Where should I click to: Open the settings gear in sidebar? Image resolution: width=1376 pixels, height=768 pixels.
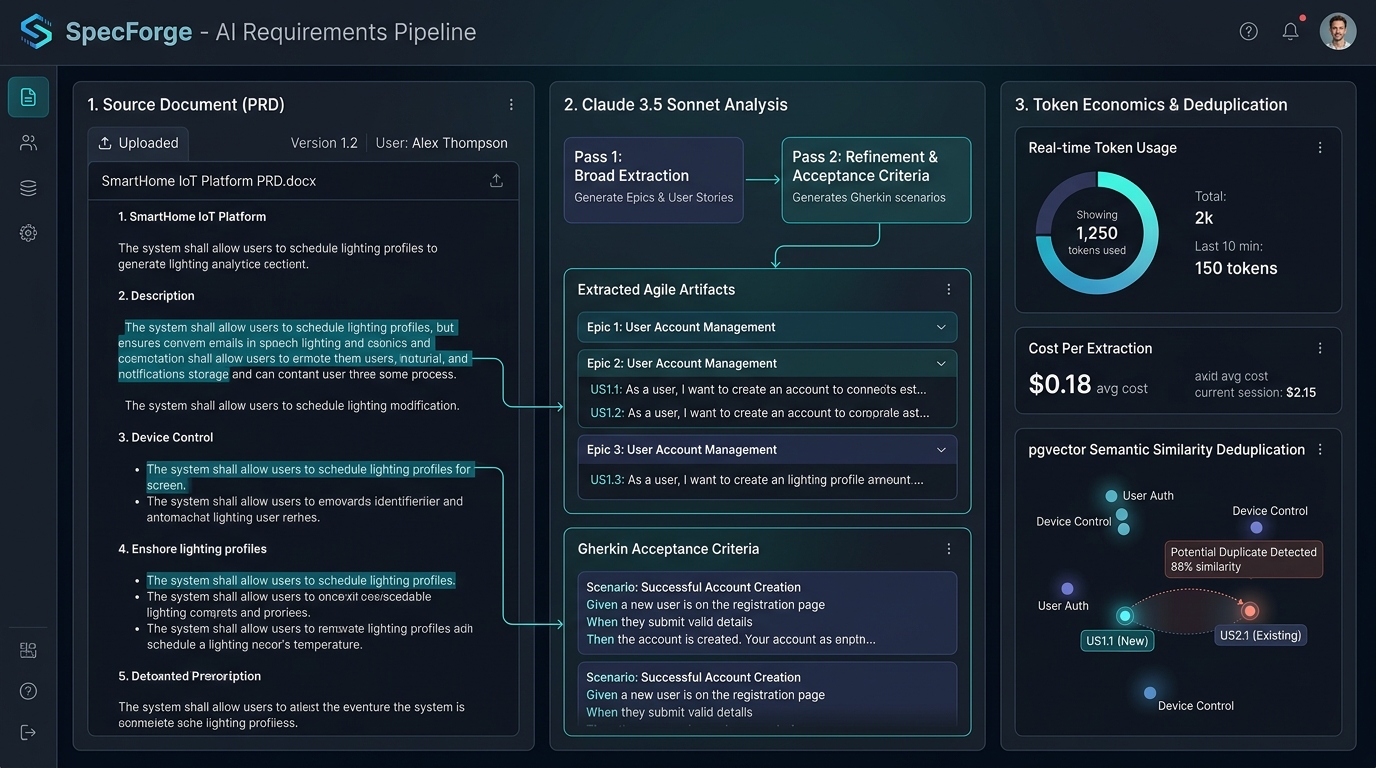28,233
